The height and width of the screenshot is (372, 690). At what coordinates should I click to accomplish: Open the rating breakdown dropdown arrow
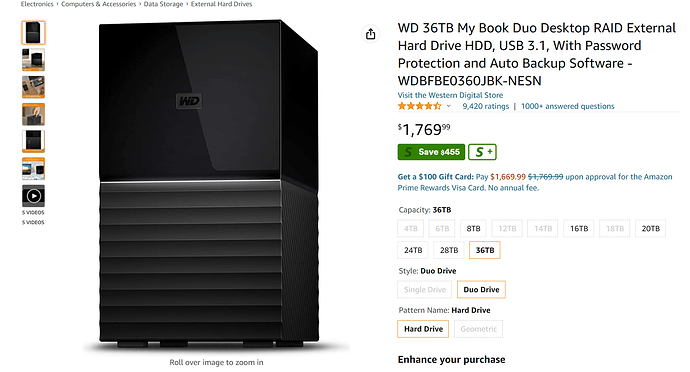[448, 106]
